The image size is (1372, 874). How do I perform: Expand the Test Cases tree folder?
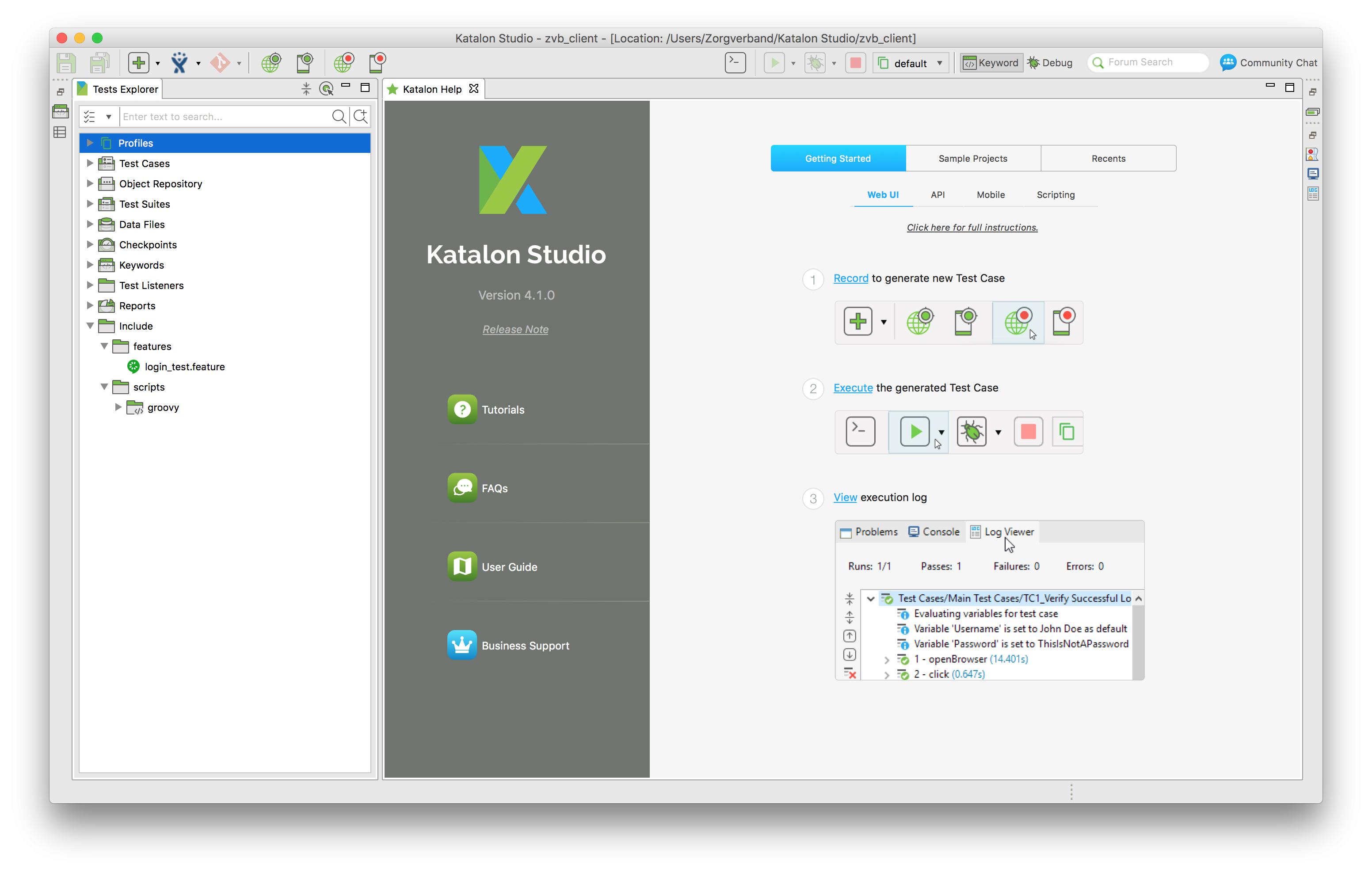coord(89,163)
